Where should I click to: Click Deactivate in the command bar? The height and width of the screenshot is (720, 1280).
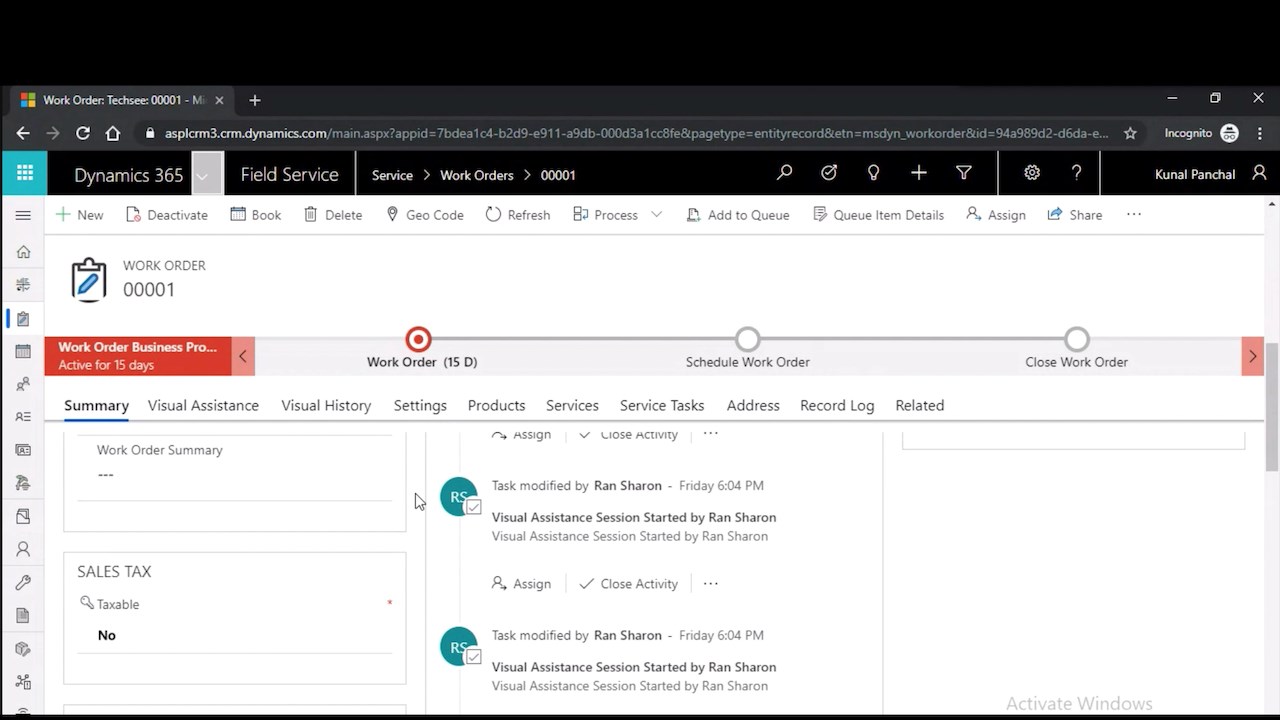(x=166, y=215)
